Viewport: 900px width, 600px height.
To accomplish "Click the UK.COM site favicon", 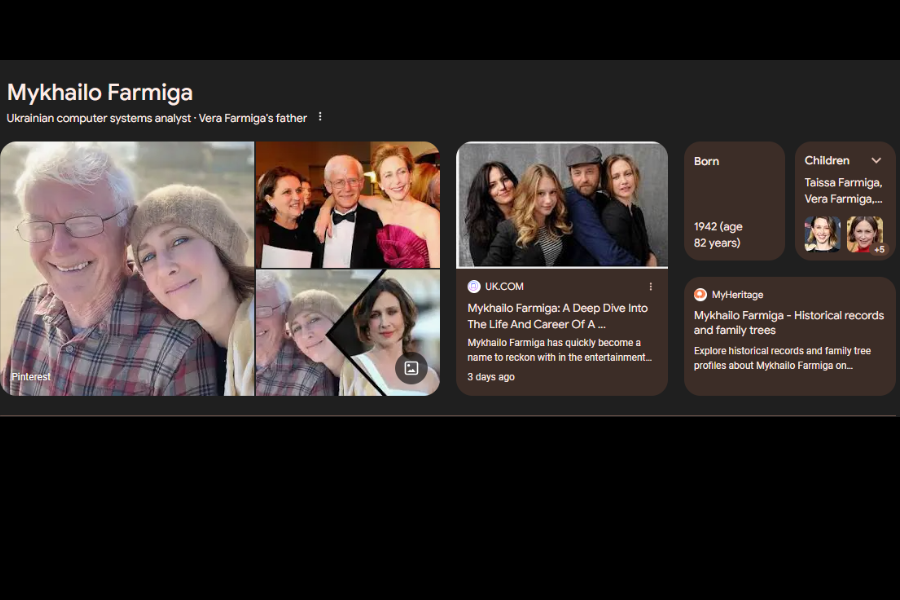I will (x=474, y=287).
